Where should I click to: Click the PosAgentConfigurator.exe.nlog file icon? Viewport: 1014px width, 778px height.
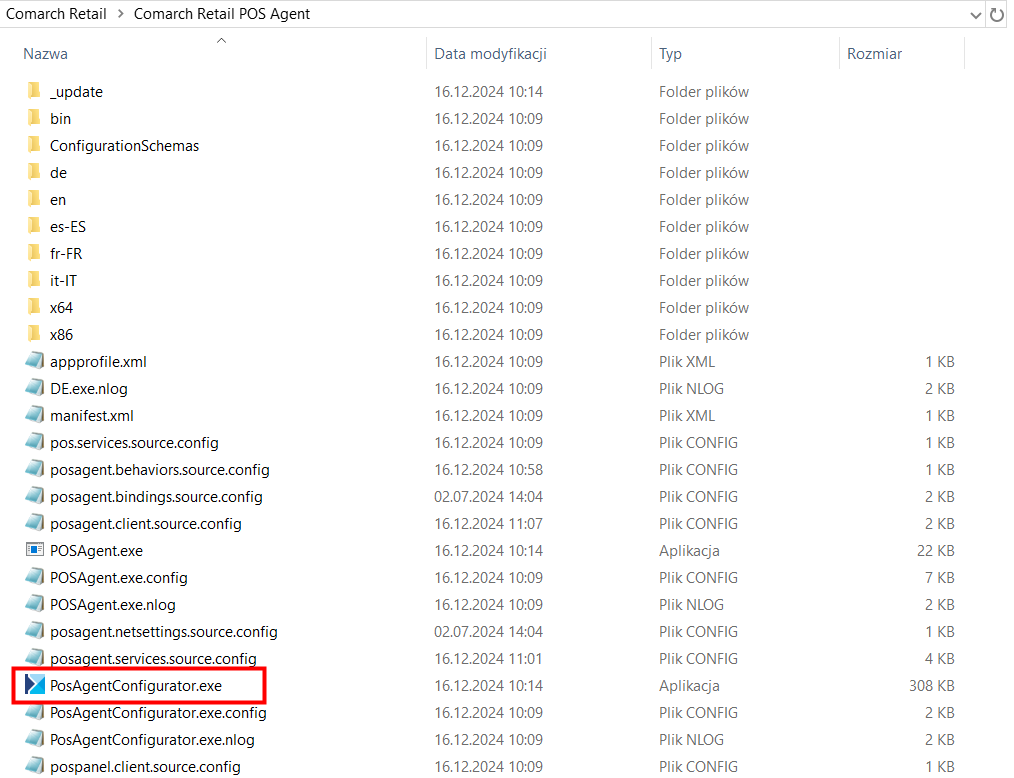pyautogui.click(x=35, y=739)
